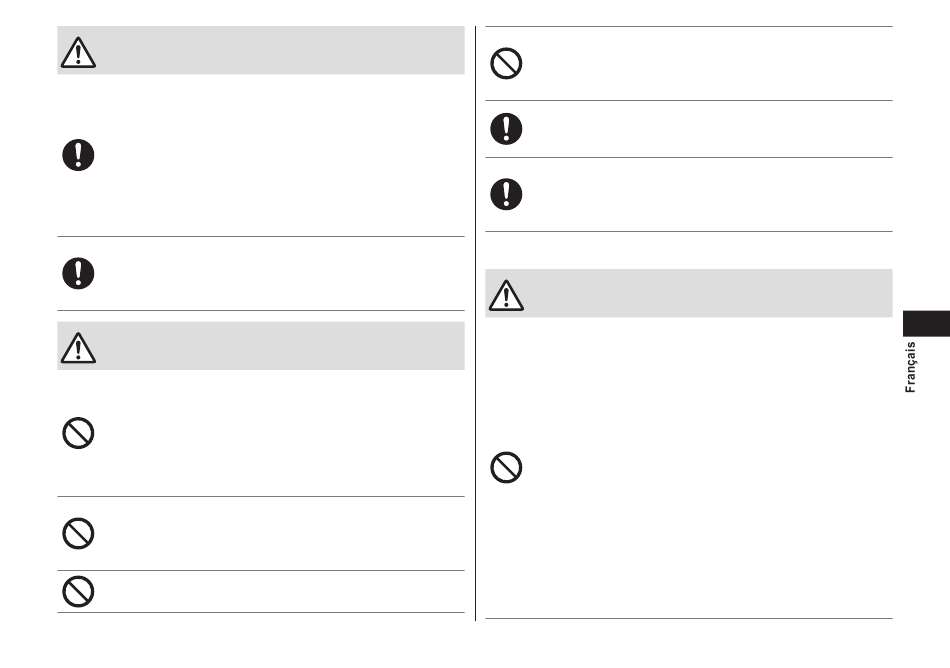Click the second exclamation circle in the left column
Screen dimensions: 950x668
coord(78,273)
